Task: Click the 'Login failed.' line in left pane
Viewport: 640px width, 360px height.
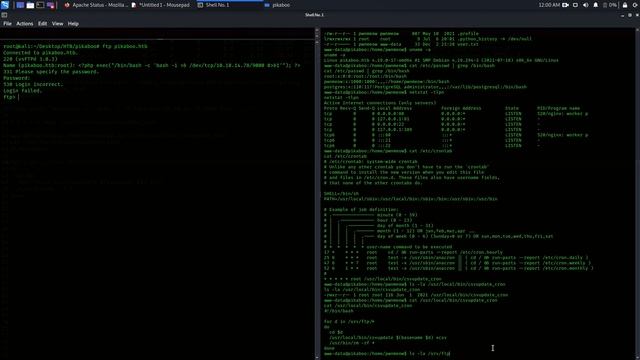Action: pyautogui.click(x=22, y=91)
